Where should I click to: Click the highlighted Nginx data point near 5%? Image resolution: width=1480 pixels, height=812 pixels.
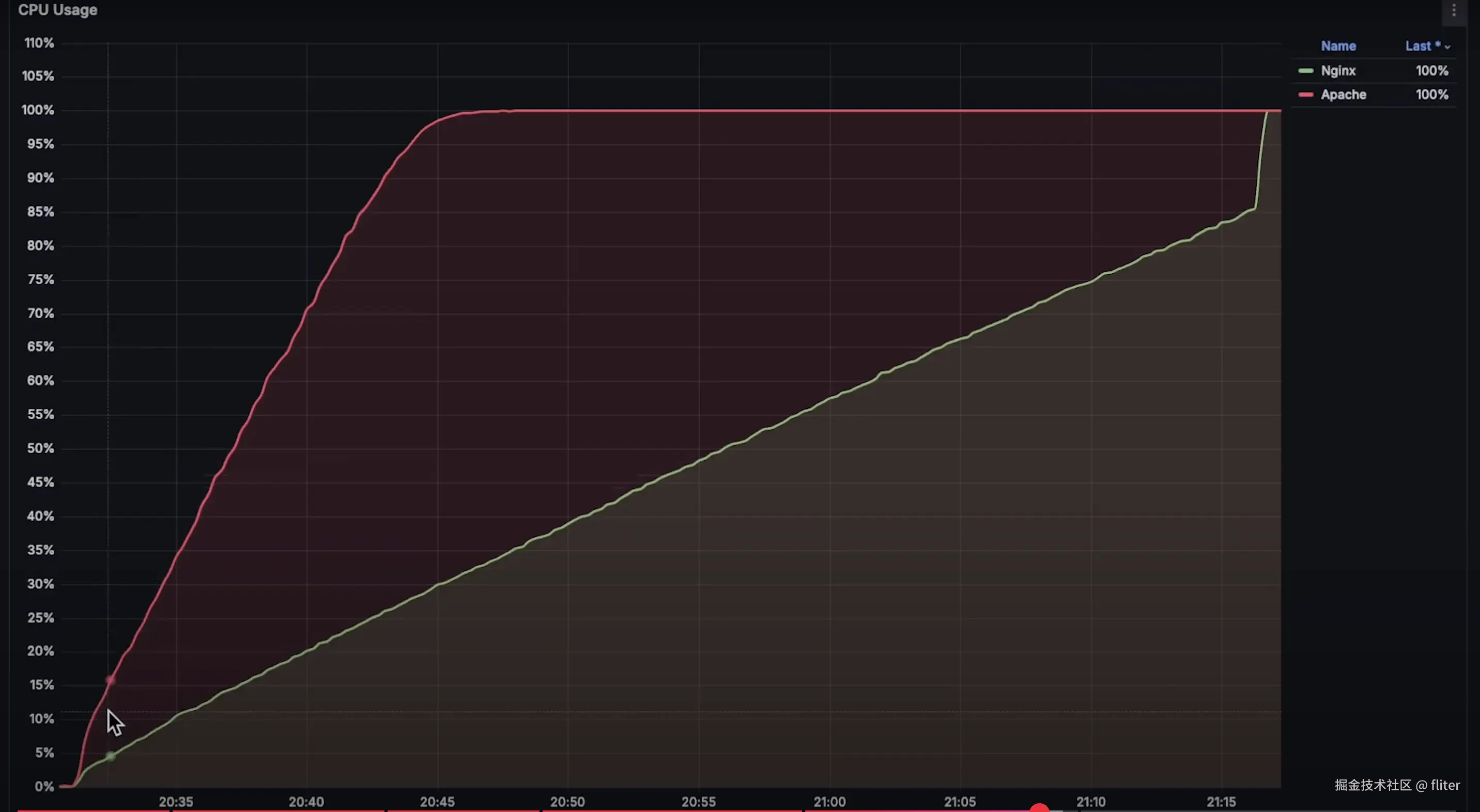tap(110, 756)
